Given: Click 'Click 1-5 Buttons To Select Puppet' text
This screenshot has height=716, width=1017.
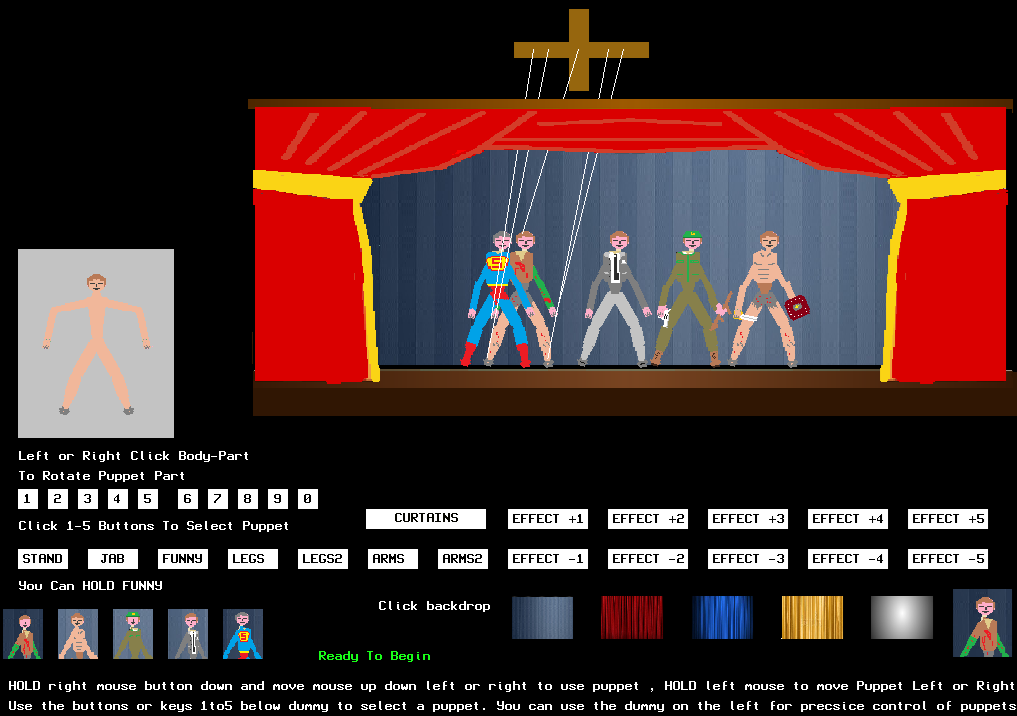Looking at the screenshot, I should 154,526.
